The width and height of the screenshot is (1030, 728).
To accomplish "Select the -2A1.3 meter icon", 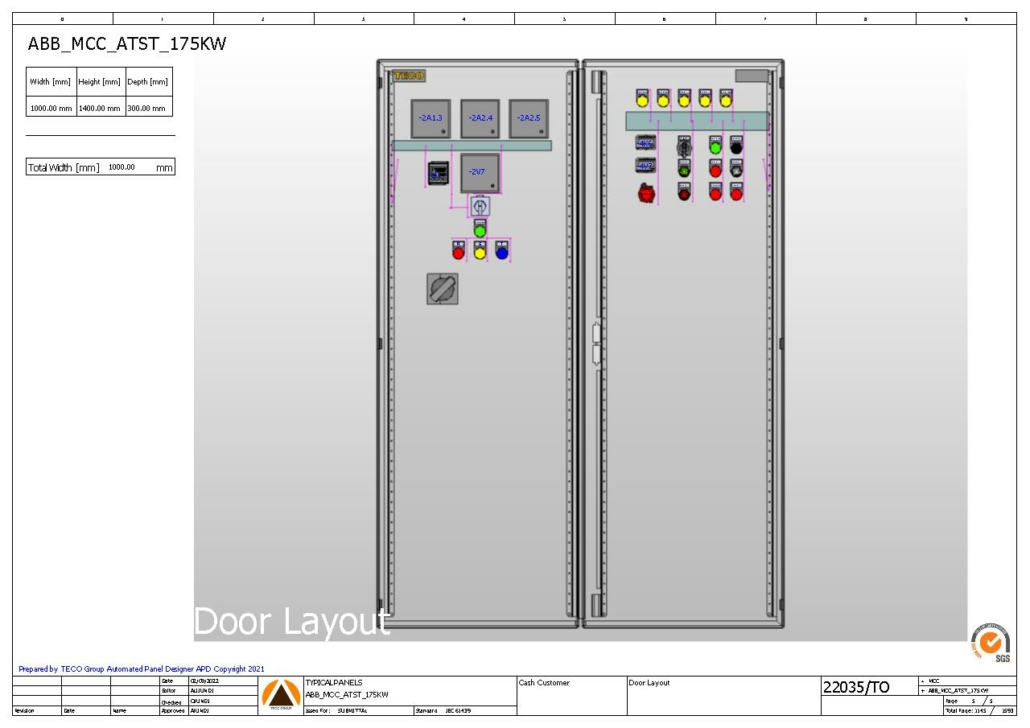I will [430, 117].
